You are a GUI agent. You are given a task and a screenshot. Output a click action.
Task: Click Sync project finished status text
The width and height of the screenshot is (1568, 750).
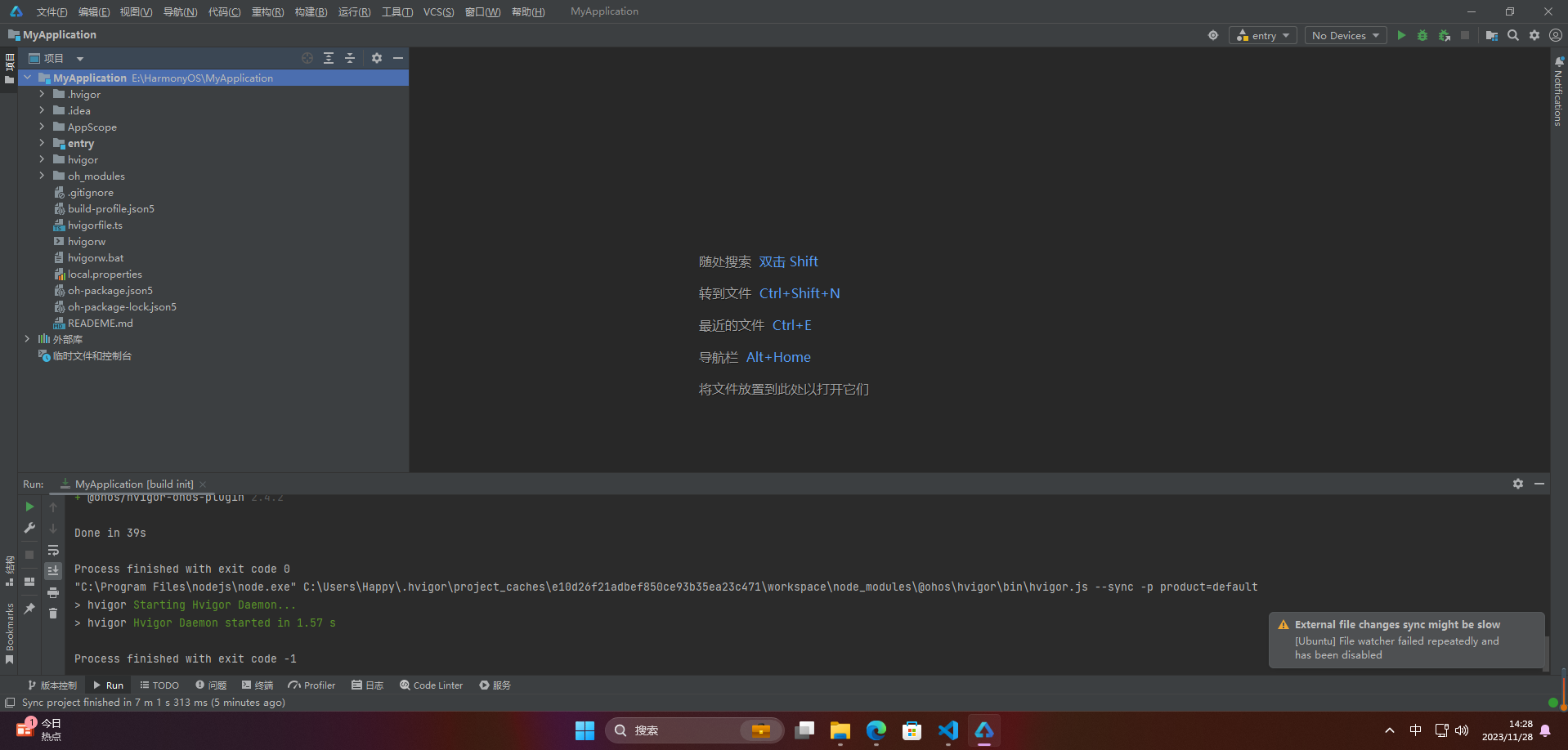(154, 703)
